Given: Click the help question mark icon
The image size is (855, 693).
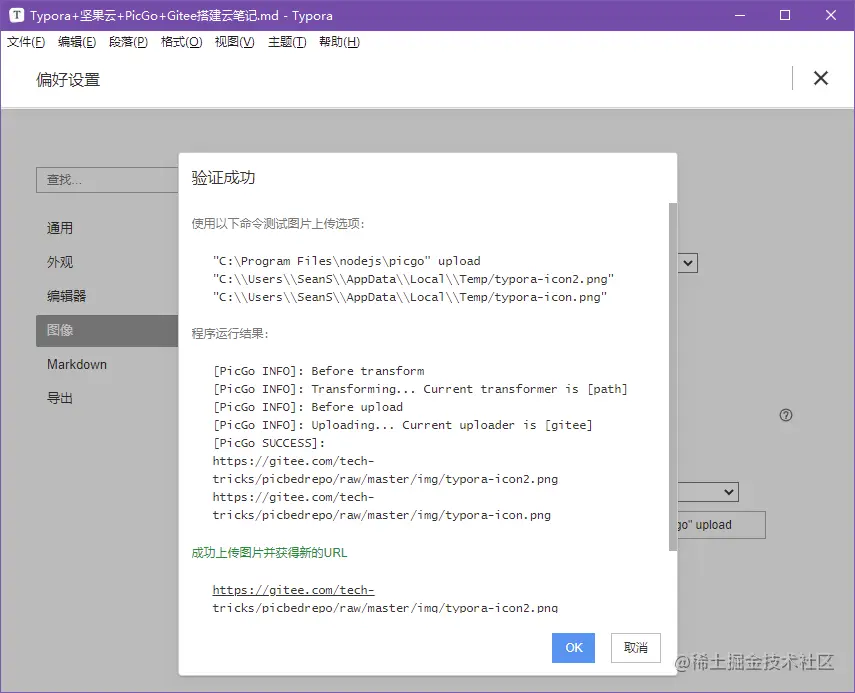Looking at the screenshot, I should click(786, 415).
